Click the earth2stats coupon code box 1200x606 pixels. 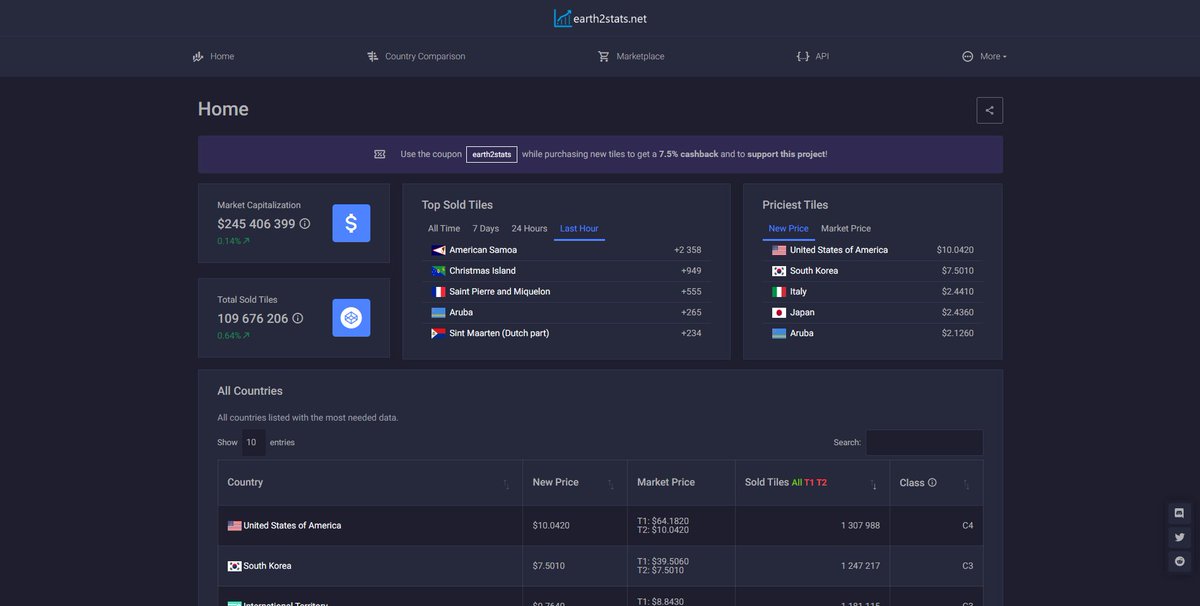click(x=491, y=154)
